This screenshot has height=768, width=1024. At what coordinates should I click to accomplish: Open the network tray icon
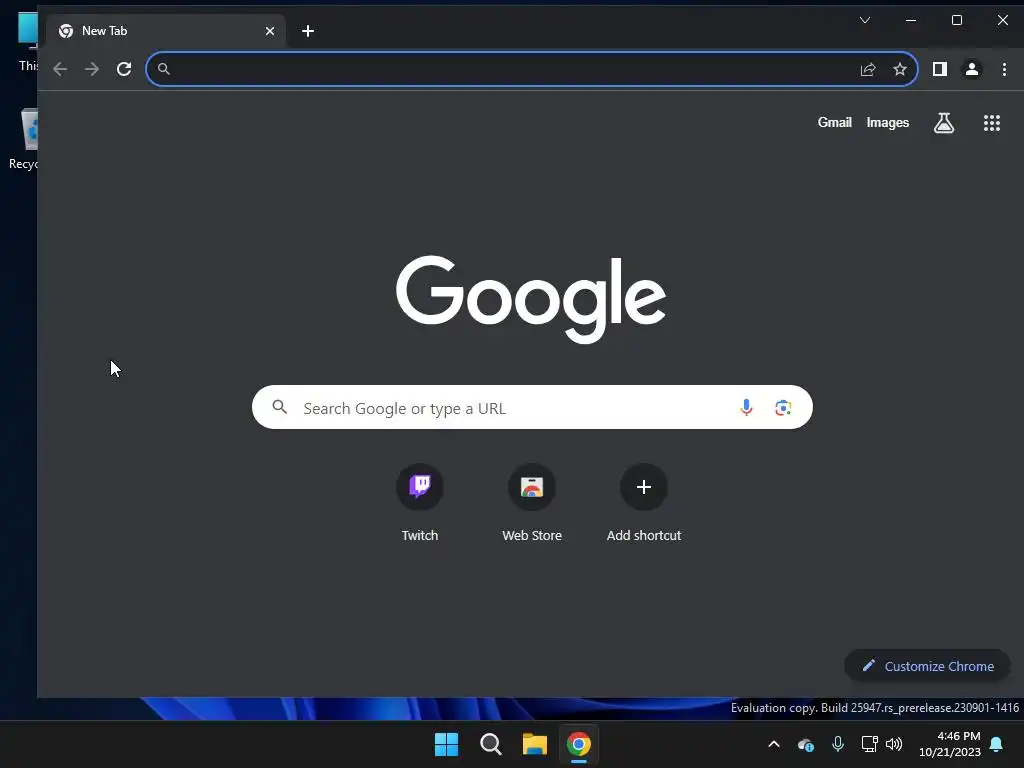[x=869, y=744]
